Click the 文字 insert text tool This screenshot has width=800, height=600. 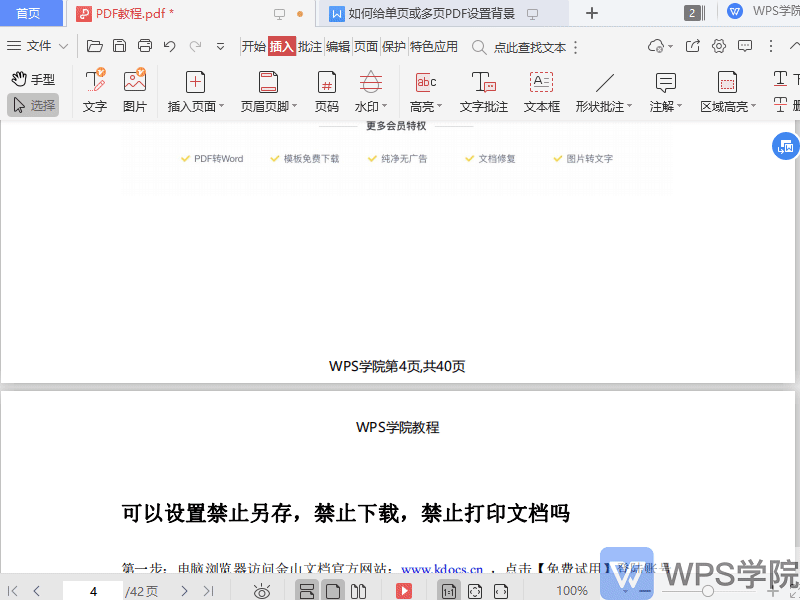(x=95, y=91)
